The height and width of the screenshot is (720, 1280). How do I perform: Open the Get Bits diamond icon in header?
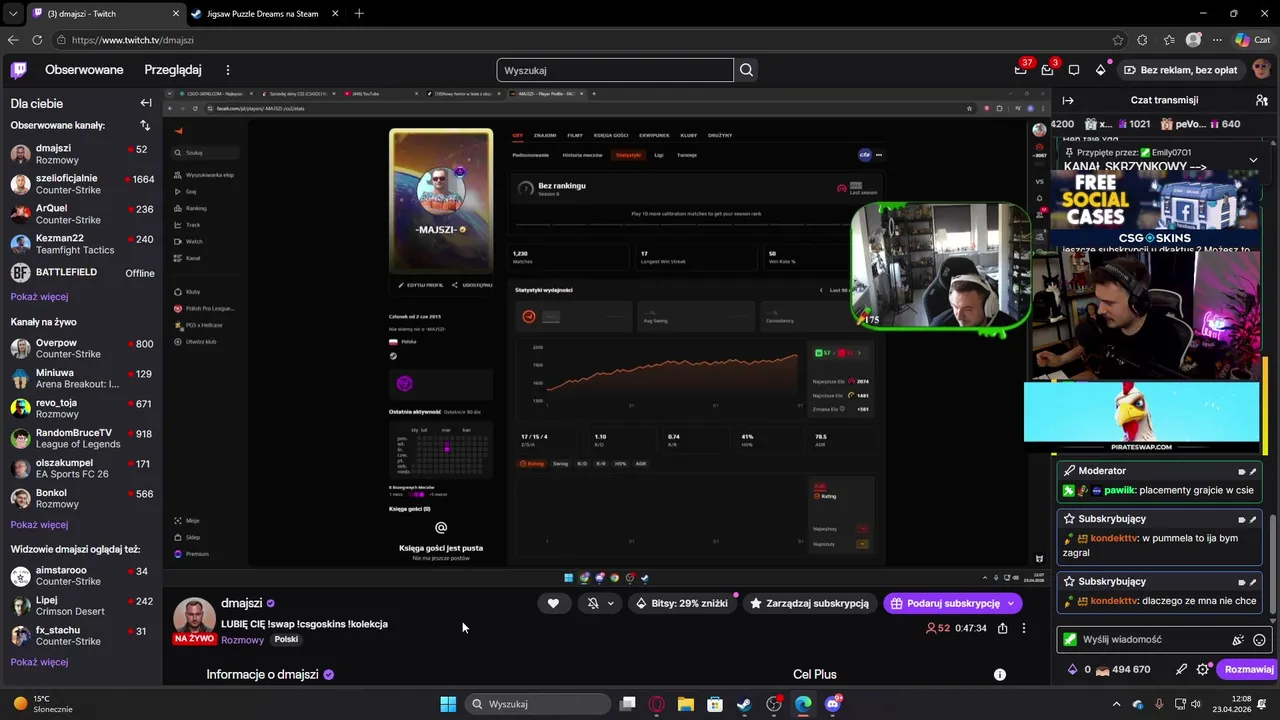tap(1101, 70)
